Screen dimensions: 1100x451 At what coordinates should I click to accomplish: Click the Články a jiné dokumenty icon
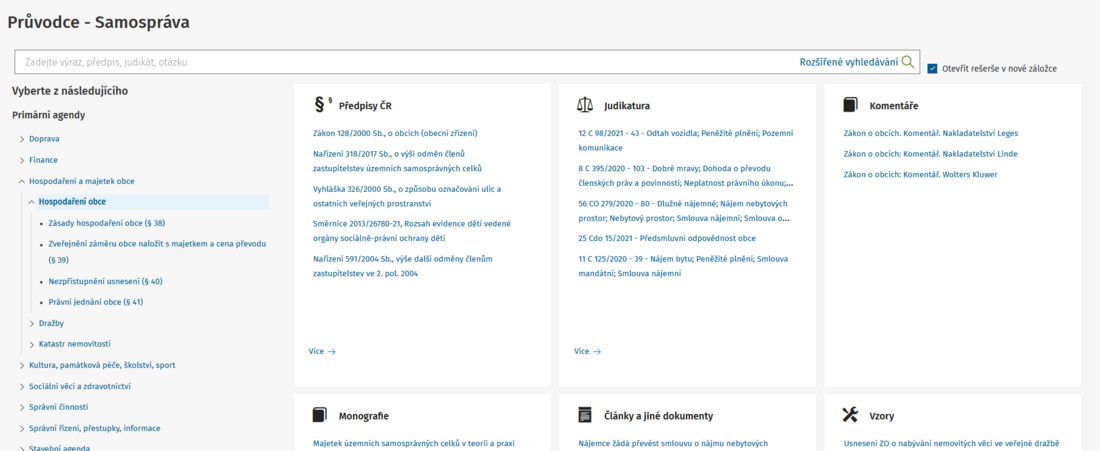click(585, 415)
